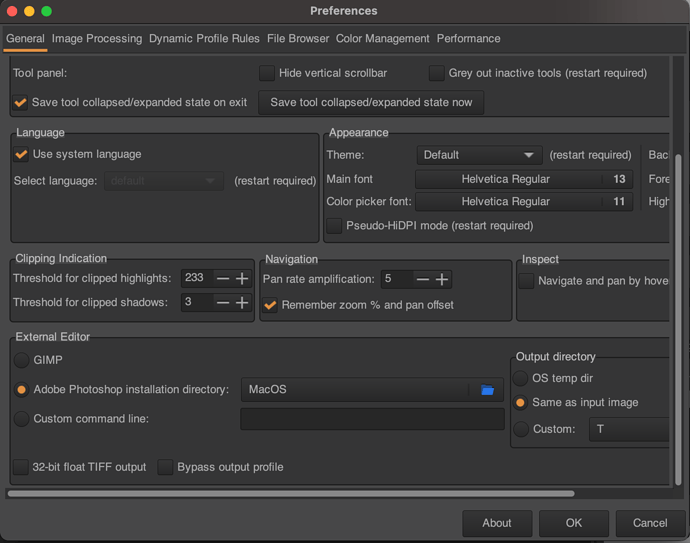Image resolution: width=690 pixels, height=543 pixels.
Task: Cancel the Preferences dialog
Action: pos(650,523)
